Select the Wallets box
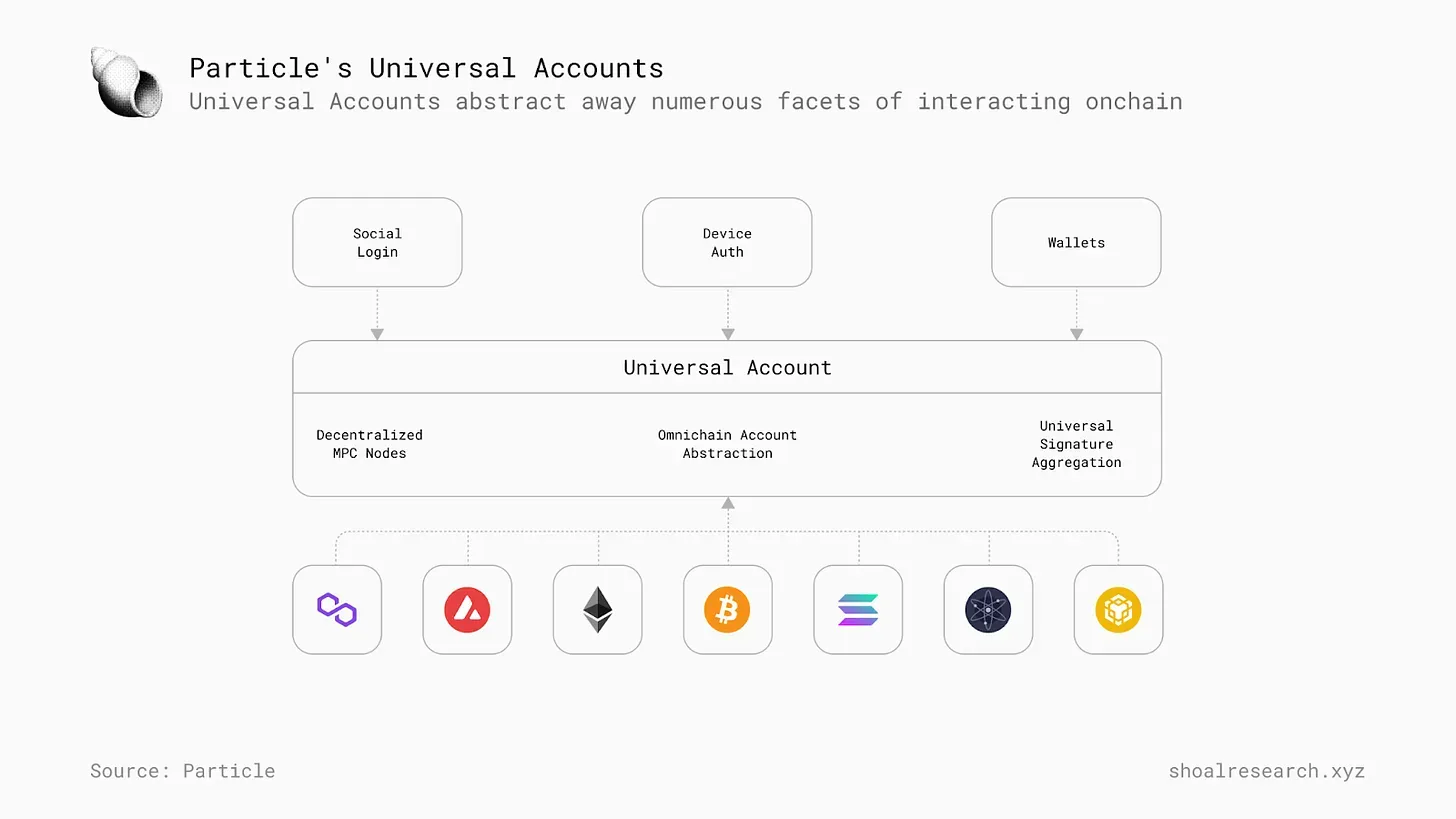This screenshot has width=1456, height=819. (1076, 242)
